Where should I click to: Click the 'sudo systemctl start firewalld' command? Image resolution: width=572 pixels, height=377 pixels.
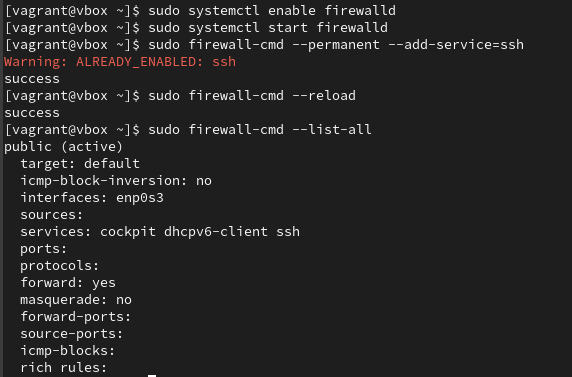pos(268,27)
